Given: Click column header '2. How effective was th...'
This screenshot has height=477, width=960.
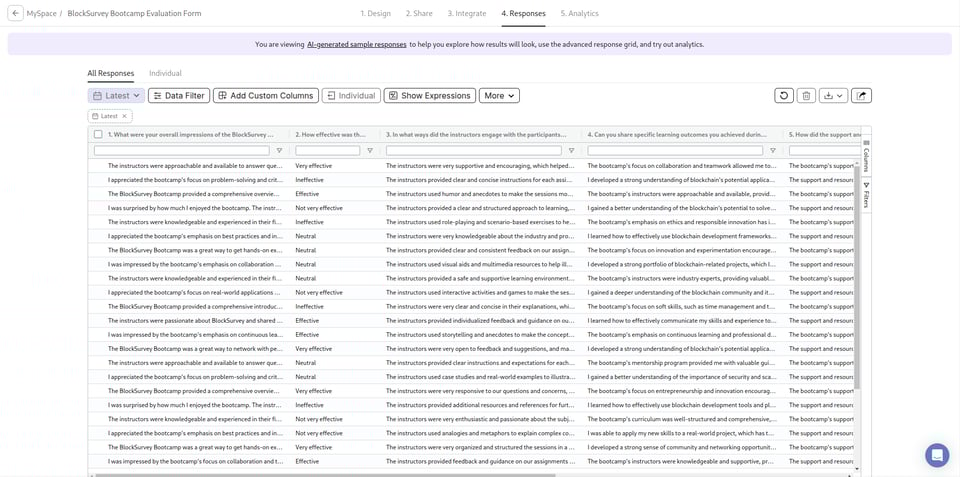Looking at the screenshot, I should [x=330, y=134].
